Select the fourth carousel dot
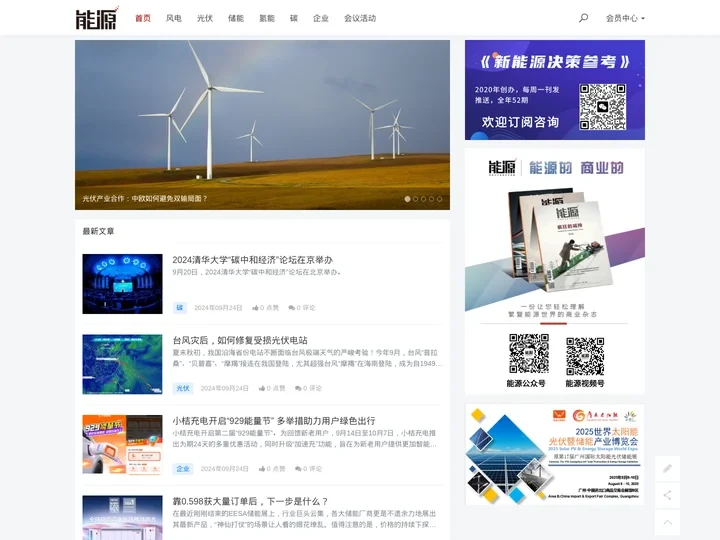Image resolution: width=720 pixels, height=540 pixels. tap(431, 199)
